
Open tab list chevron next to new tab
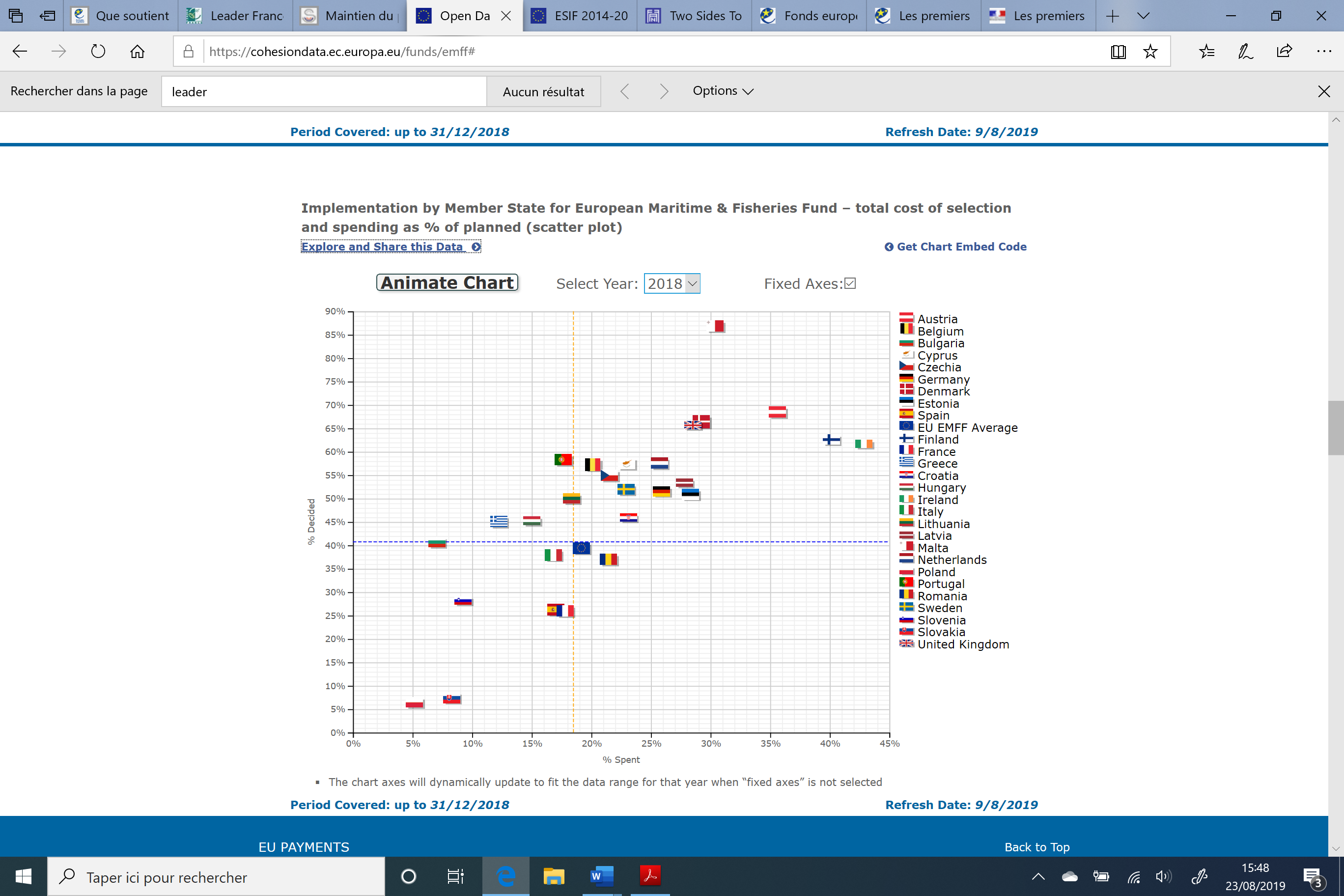[x=1143, y=16]
